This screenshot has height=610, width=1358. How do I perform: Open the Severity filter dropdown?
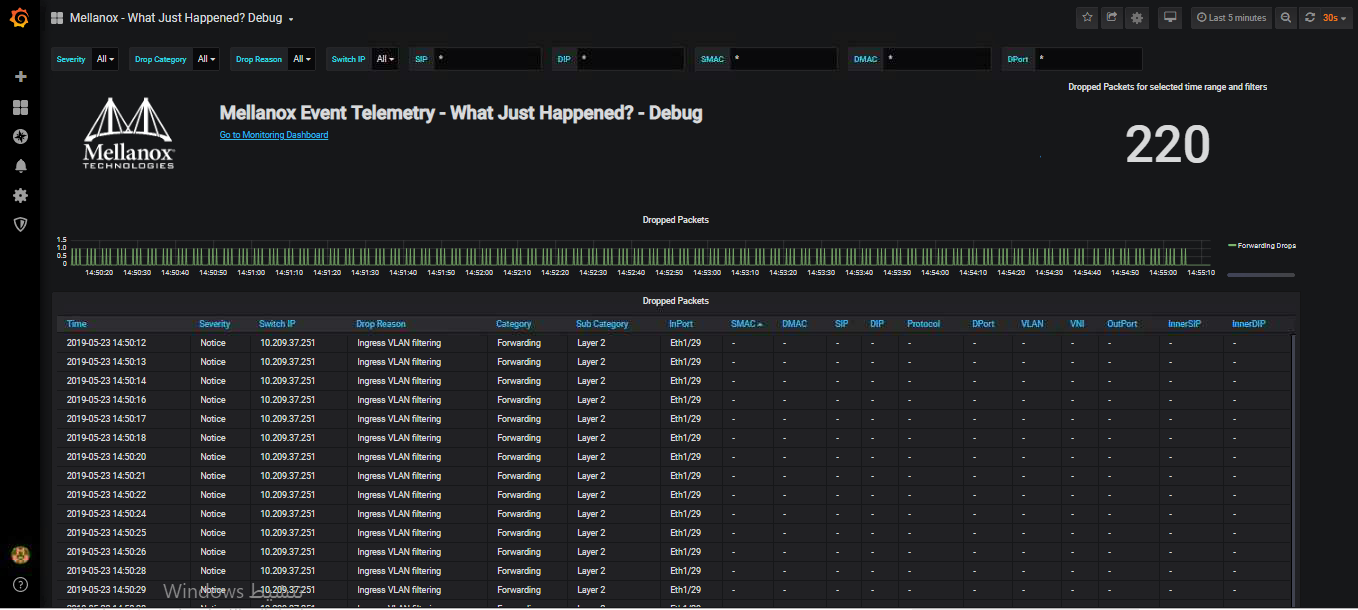(105, 59)
